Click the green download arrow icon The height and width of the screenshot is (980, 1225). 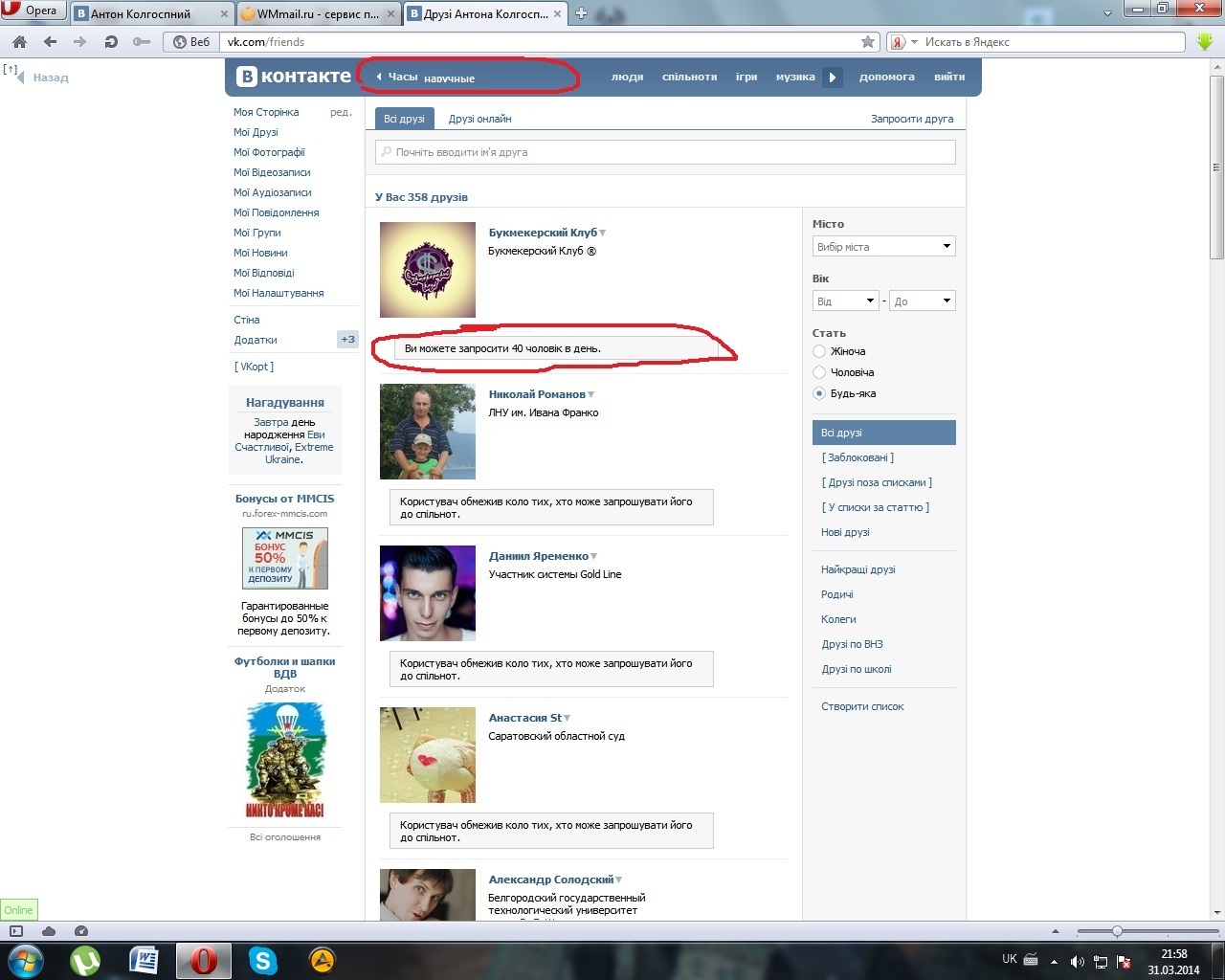[1205, 42]
